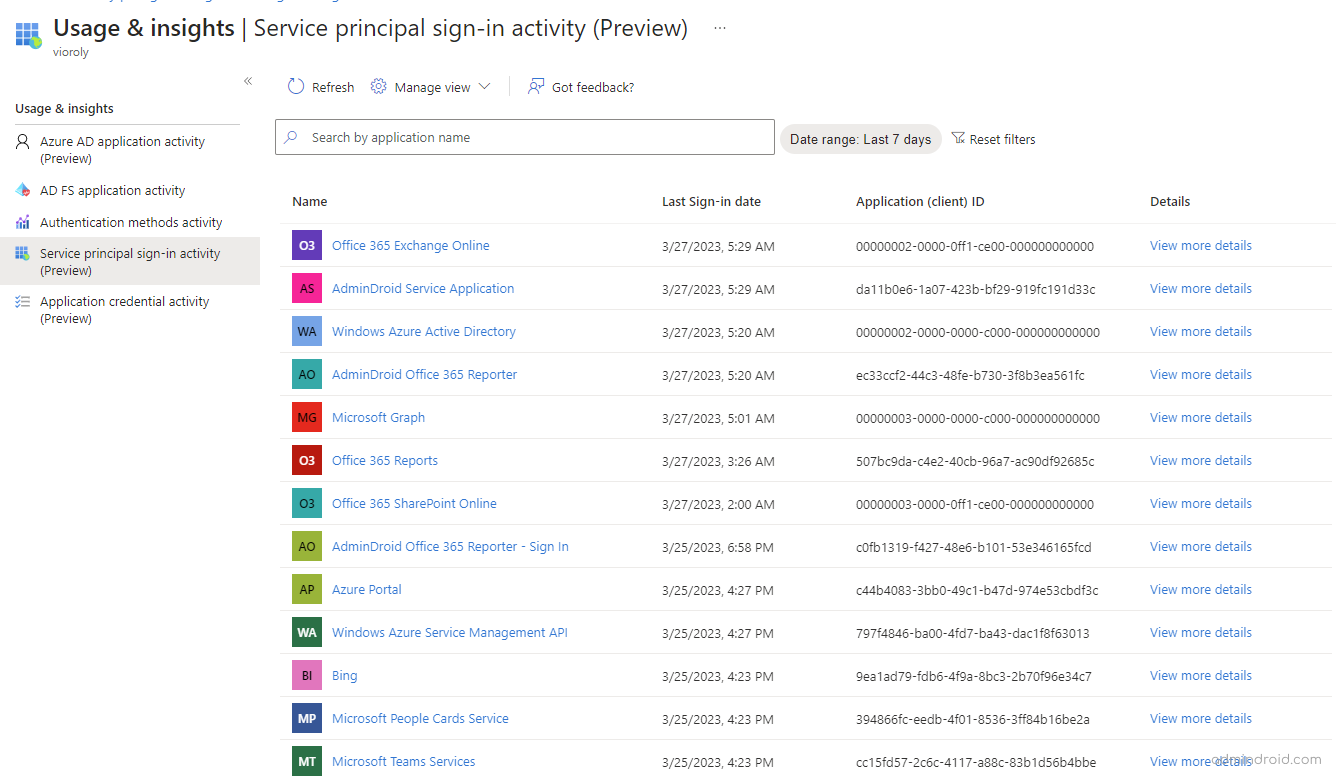View more details for Azure Portal

click(x=1201, y=589)
